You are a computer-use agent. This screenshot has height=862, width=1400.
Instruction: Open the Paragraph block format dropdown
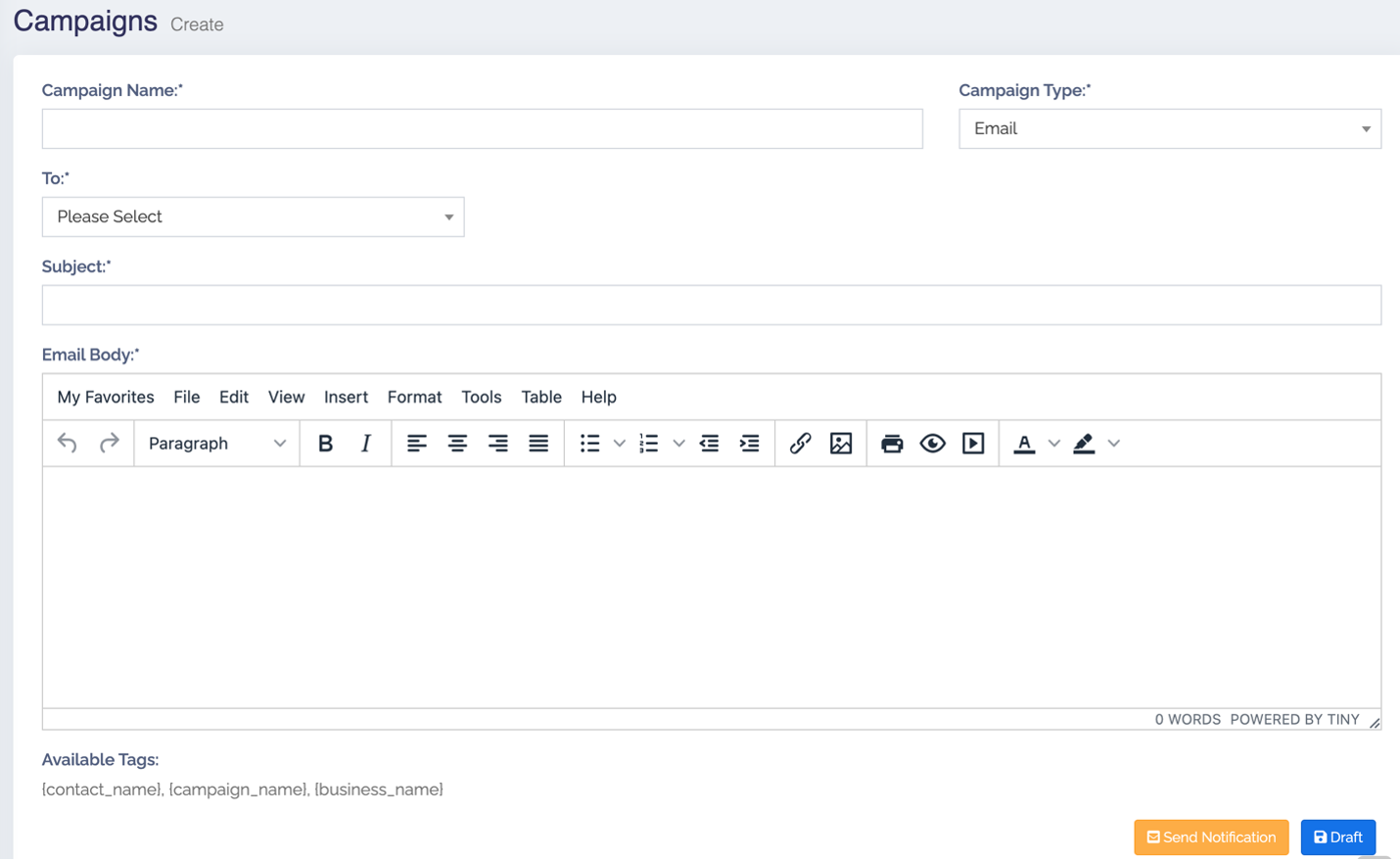coord(216,444)
